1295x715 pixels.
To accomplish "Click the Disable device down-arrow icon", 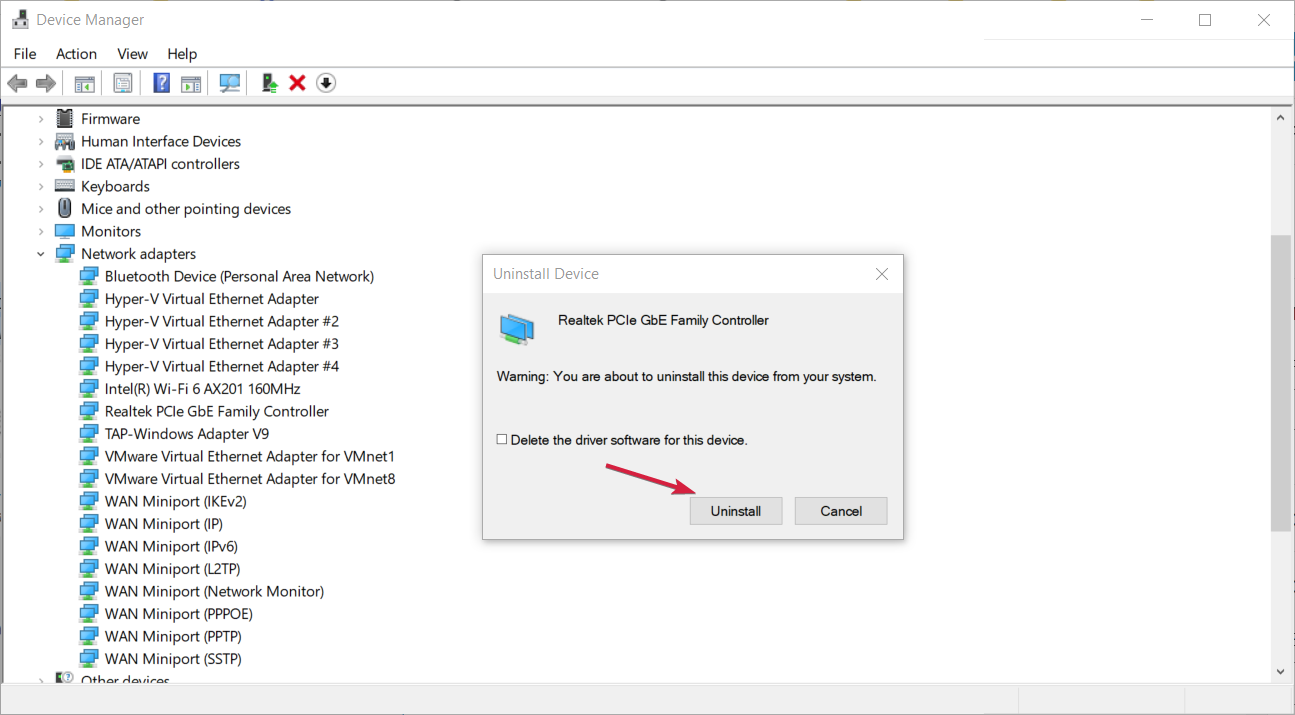I will tap(326, 83).
